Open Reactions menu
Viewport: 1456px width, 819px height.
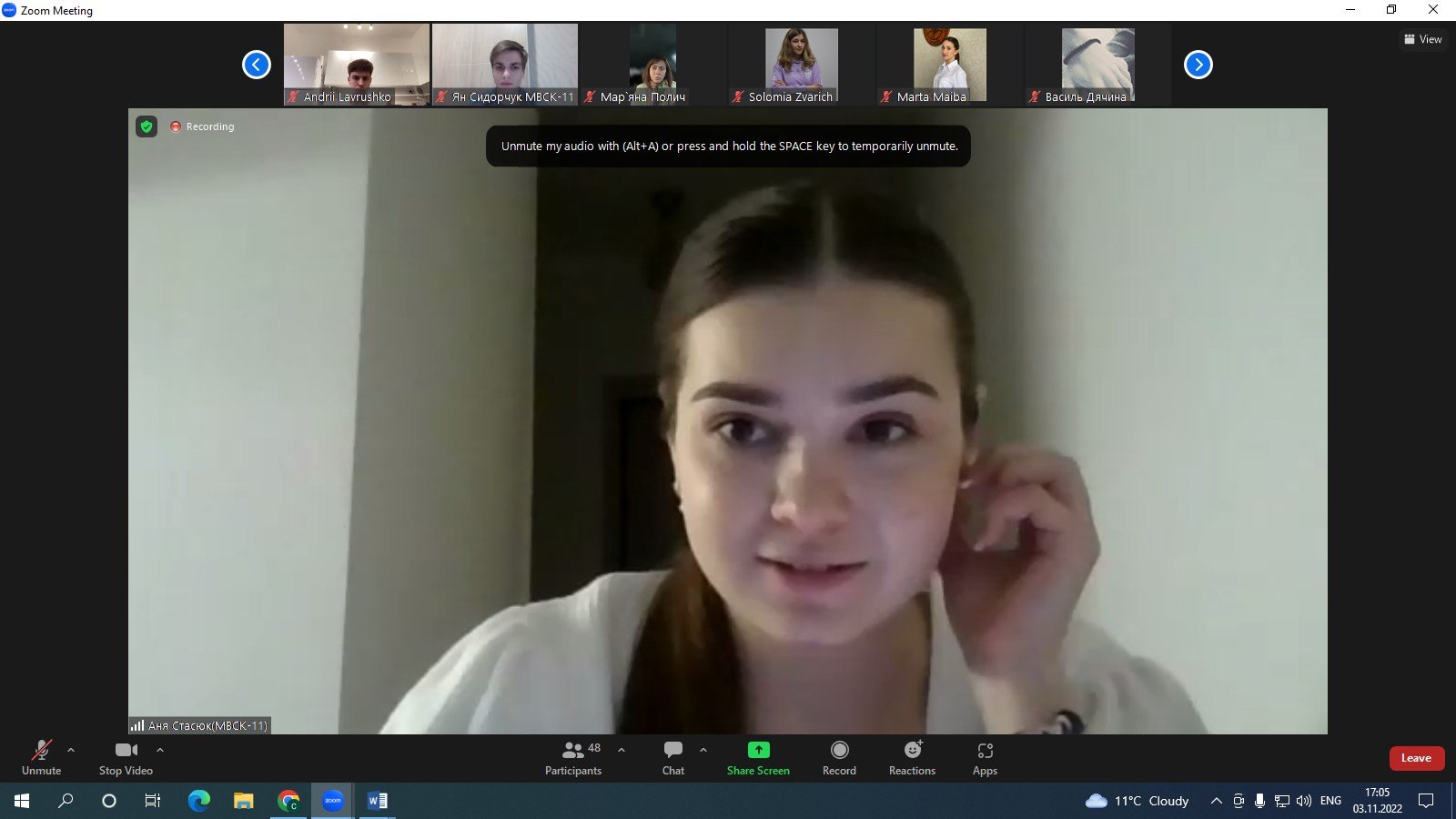pyautogui.click(x=912, y=758)
